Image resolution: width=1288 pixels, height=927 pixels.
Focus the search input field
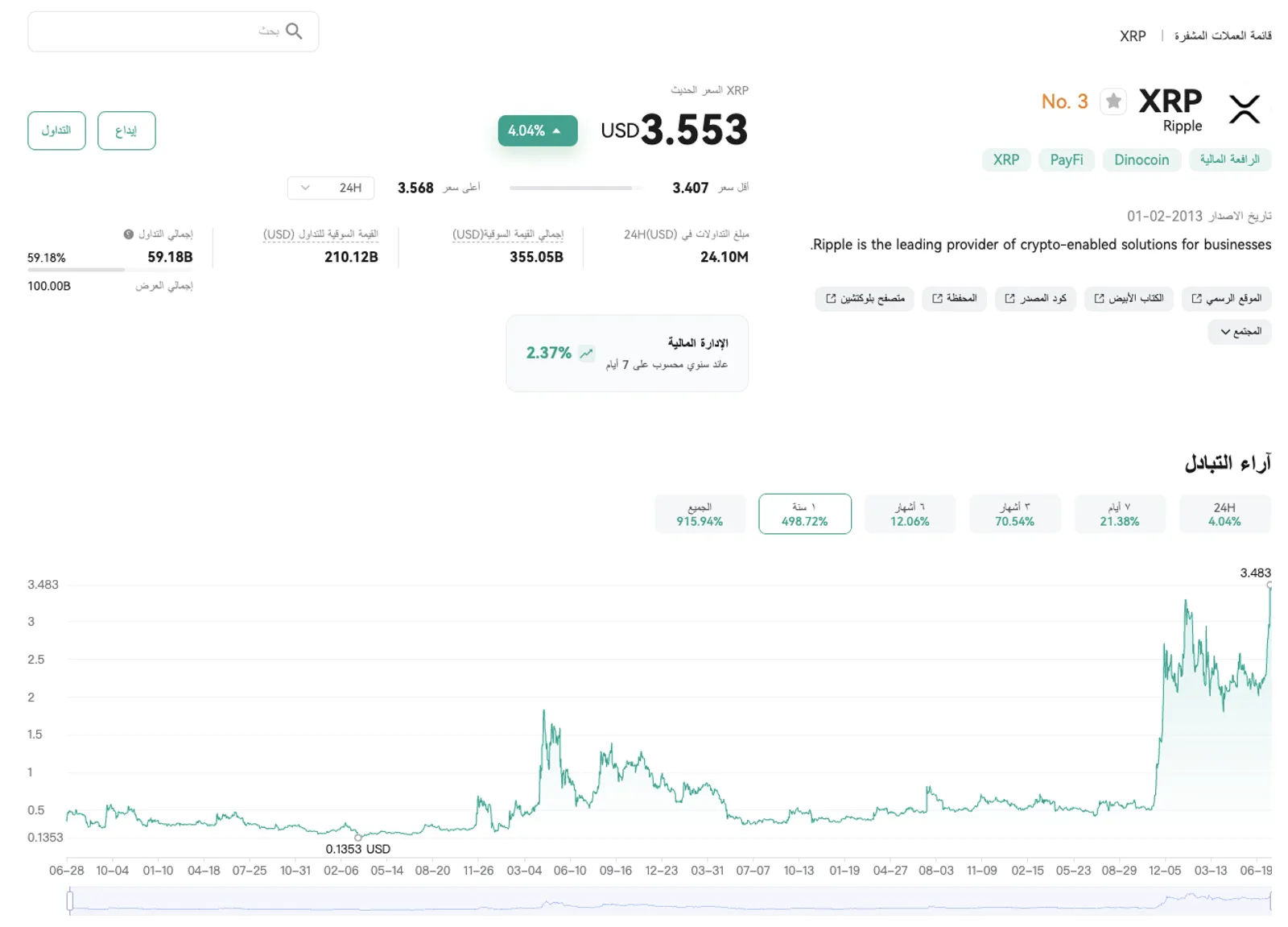point(173,31)
